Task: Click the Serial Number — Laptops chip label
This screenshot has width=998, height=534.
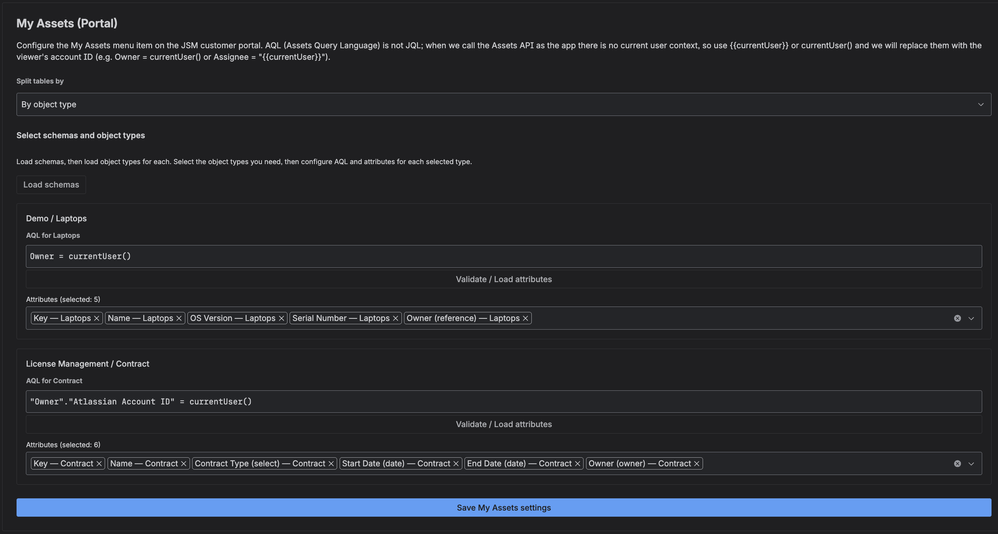Action: coord(341,318)
